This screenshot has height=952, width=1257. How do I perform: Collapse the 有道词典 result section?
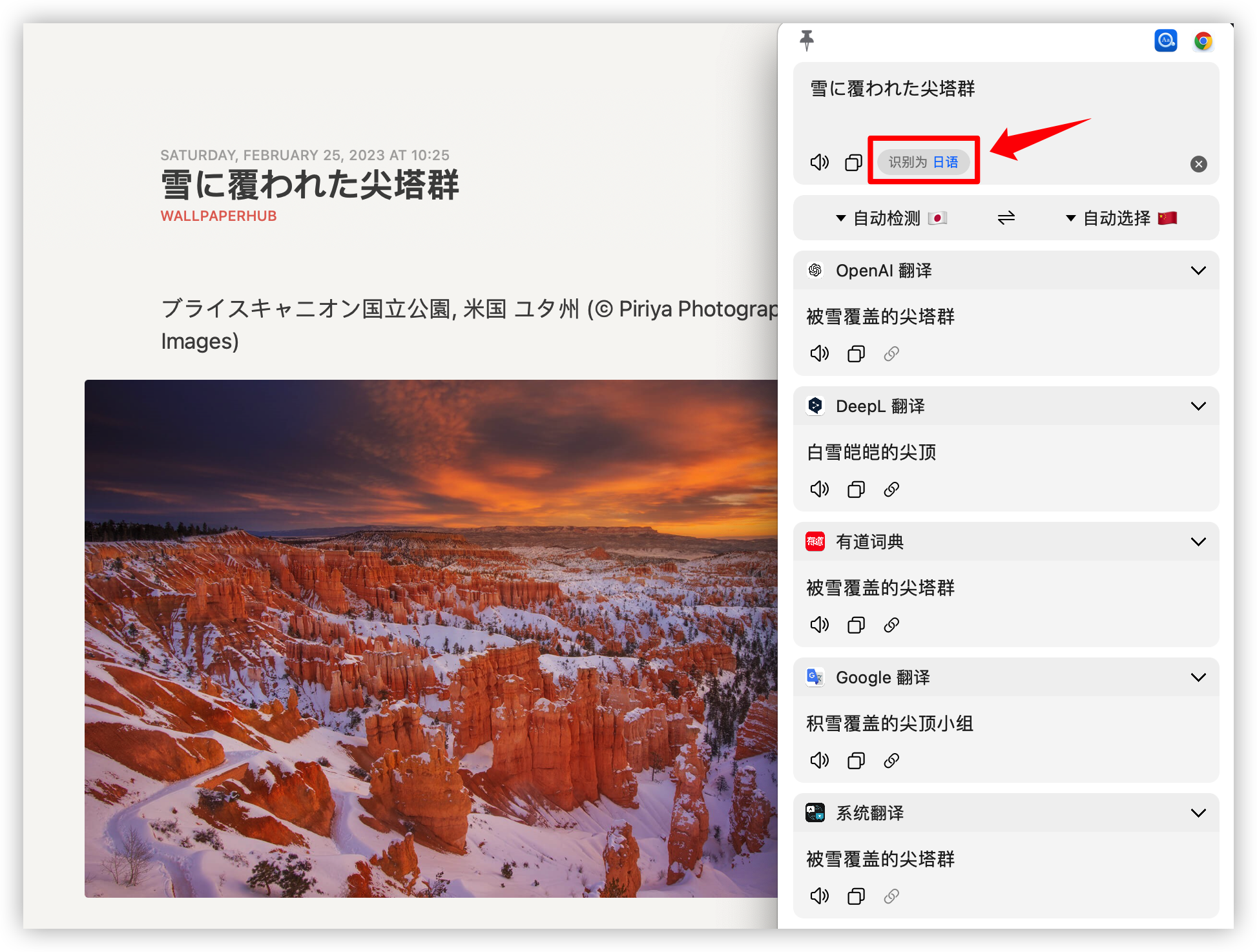[x=1198, y=542]
